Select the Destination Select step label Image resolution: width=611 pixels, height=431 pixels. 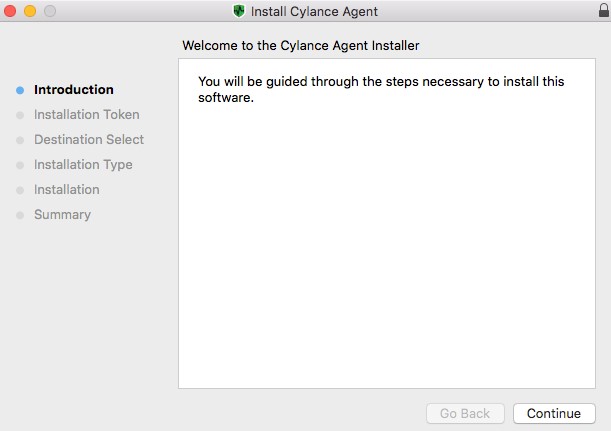89,140
